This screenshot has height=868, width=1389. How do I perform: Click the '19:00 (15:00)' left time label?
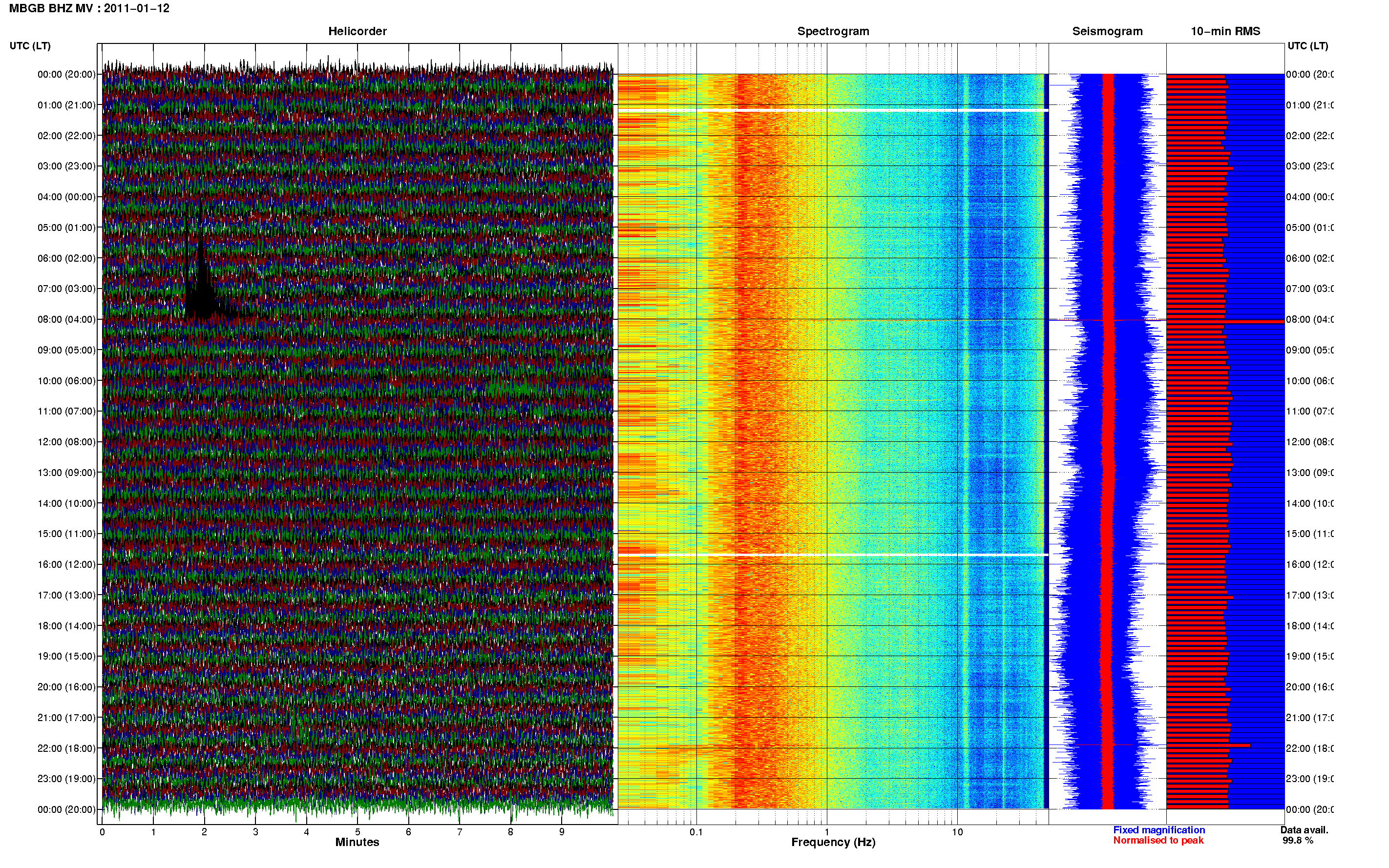click(x=66, y=656)
